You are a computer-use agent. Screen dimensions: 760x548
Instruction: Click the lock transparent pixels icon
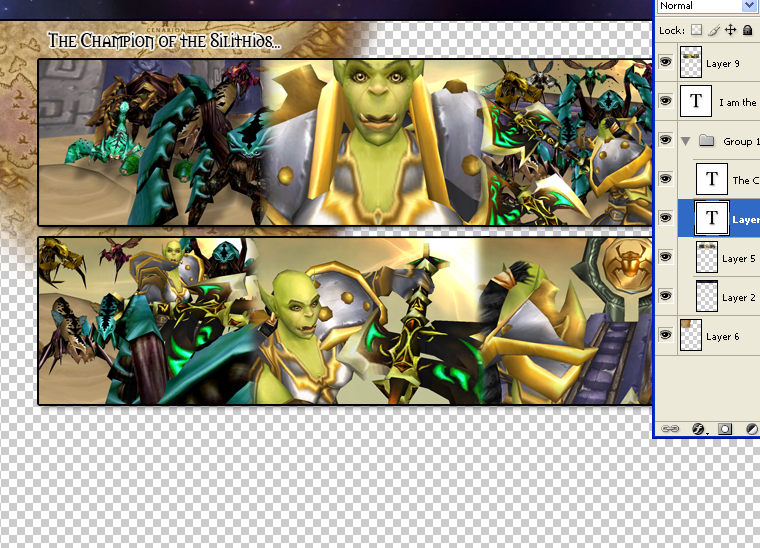697,31
